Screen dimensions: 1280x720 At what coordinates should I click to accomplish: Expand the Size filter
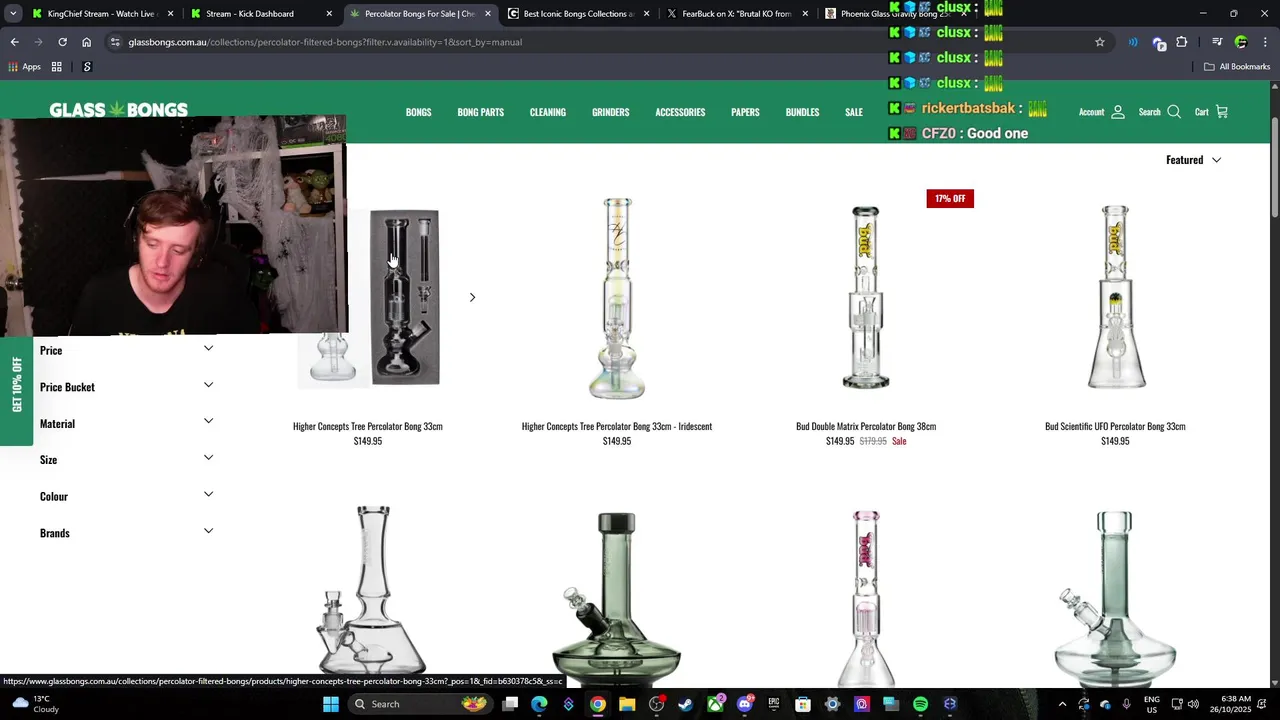[126, 460]
